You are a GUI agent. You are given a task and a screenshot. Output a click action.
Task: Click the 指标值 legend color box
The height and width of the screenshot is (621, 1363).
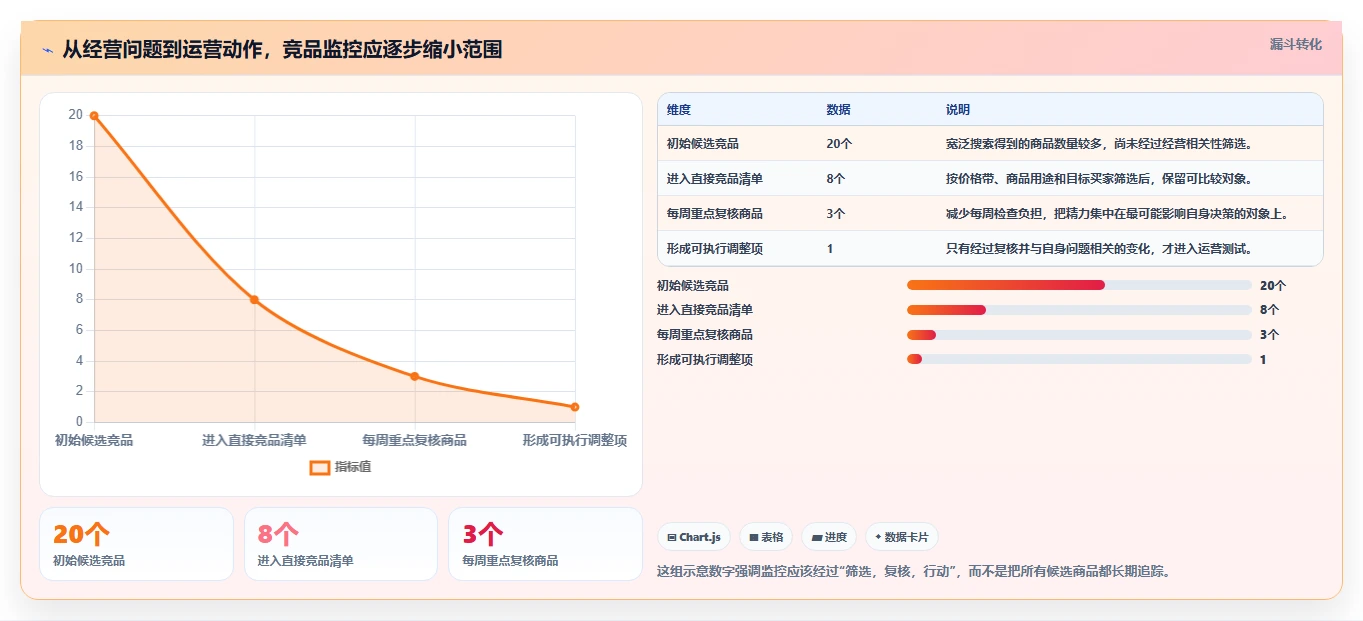(320, 467)
